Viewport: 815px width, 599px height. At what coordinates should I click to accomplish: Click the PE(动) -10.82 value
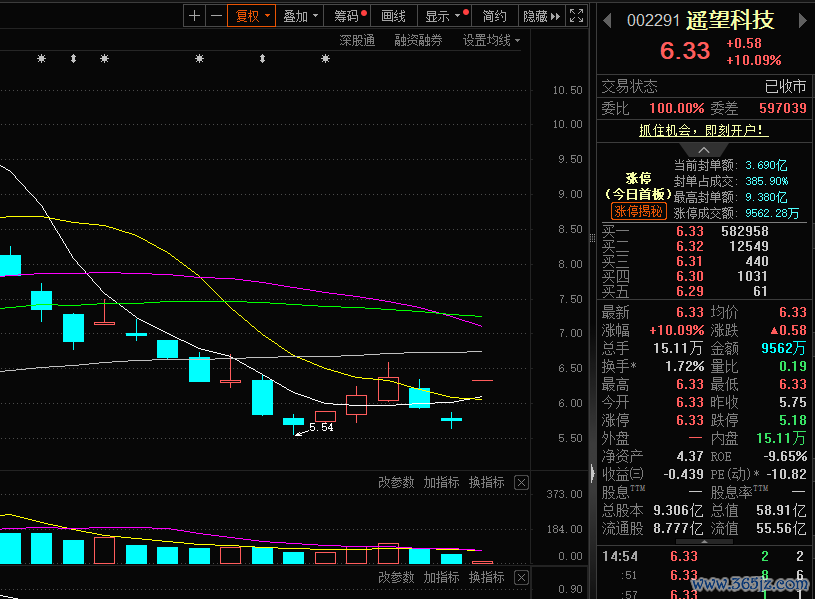pos(786,474)
